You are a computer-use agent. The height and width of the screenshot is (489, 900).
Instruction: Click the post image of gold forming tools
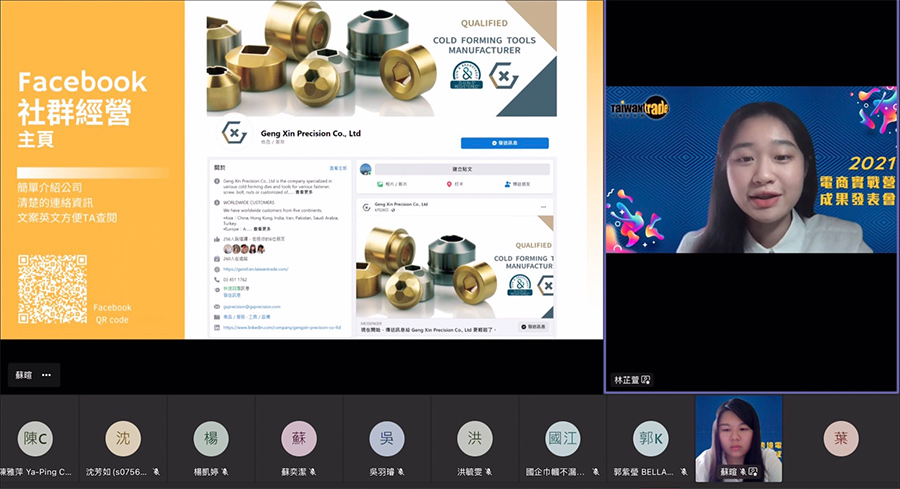[x=455, y=267]
